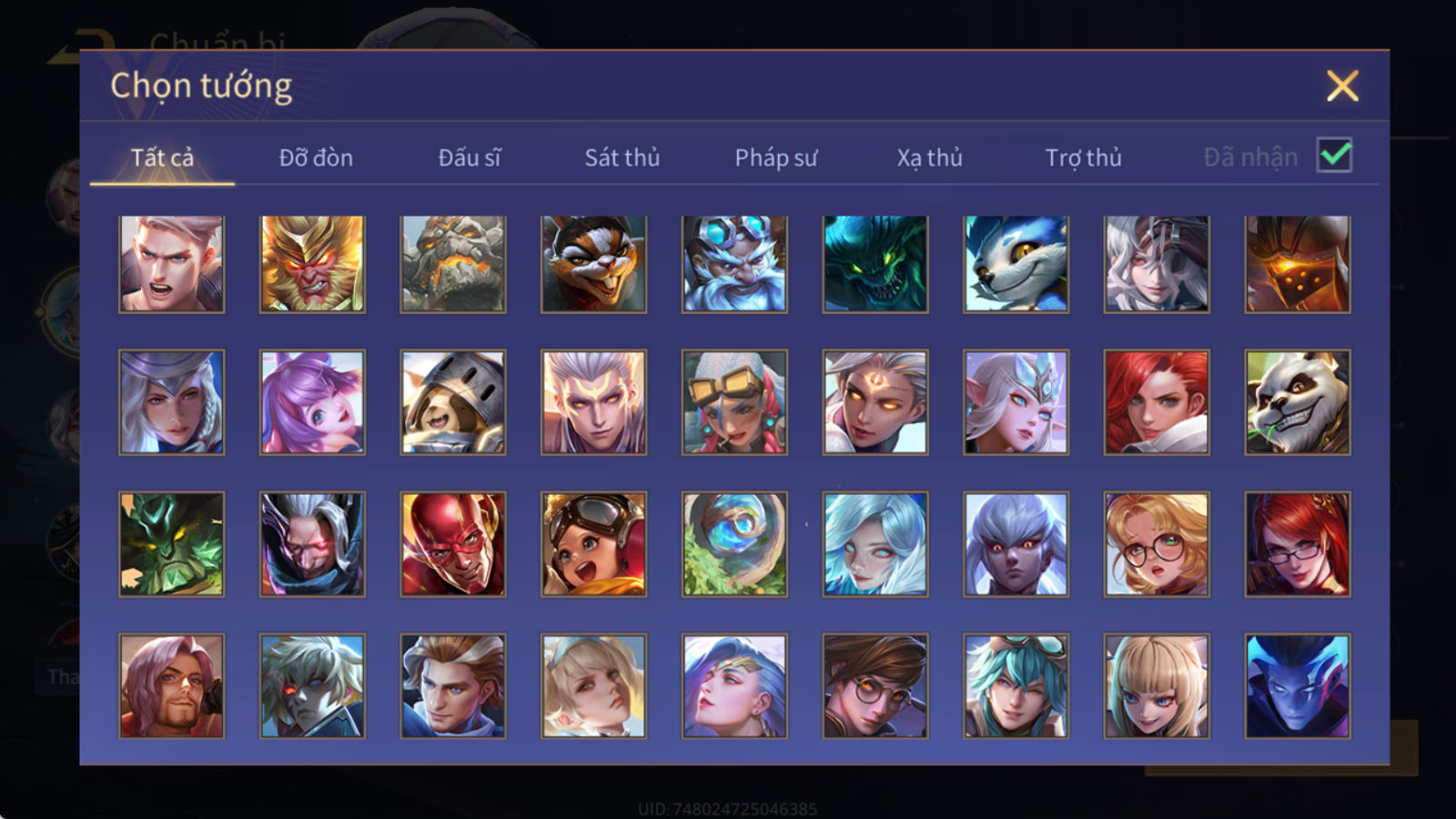1456x819 pixels.
Task: Select the purple-haired fairy hero portrait
Action: coord(312,402)
